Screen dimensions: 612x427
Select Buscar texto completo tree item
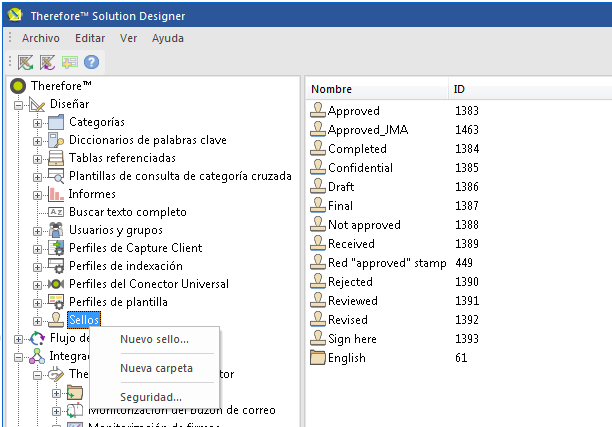click(127, 212)
